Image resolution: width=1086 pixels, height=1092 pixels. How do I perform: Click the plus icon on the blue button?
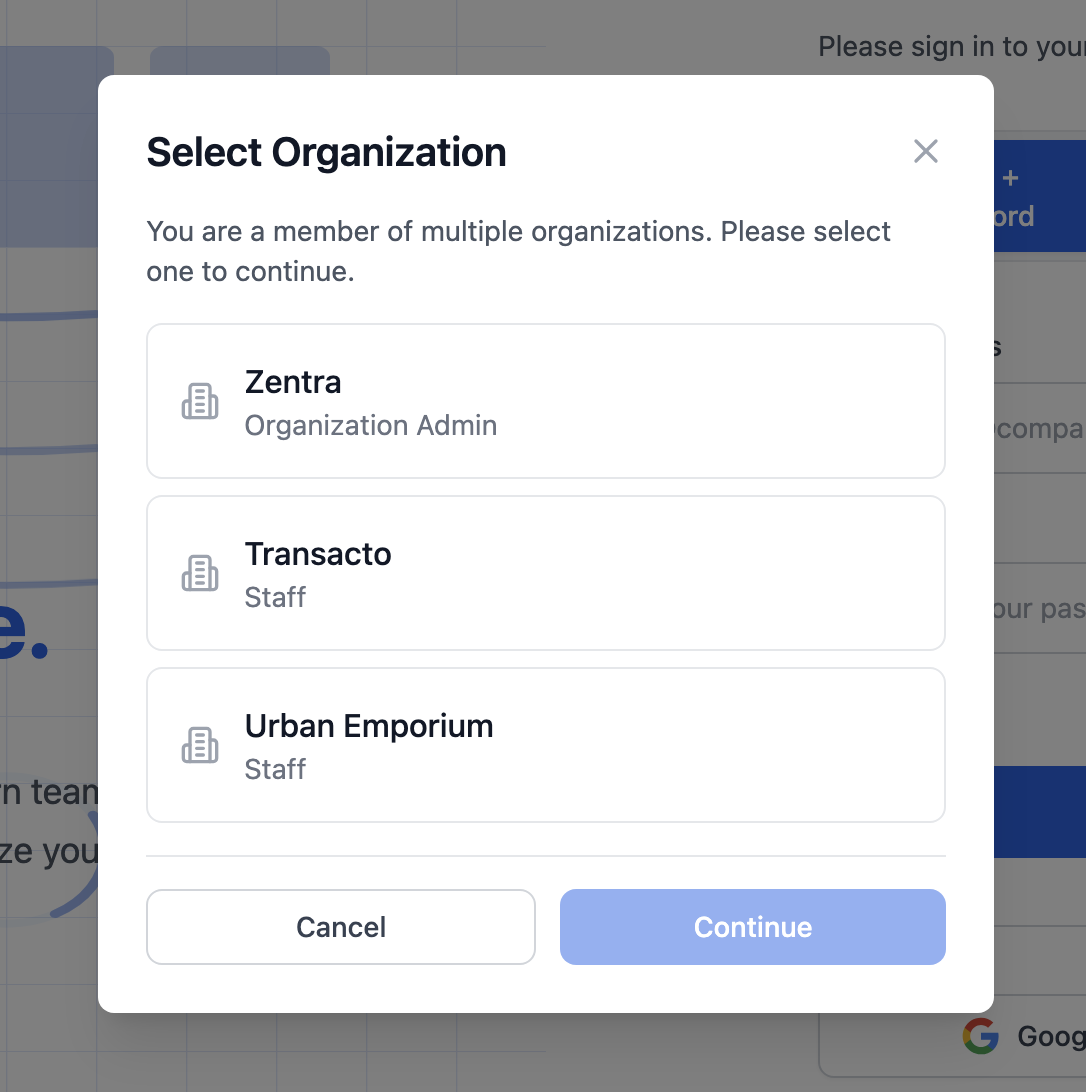(1010, 178)
